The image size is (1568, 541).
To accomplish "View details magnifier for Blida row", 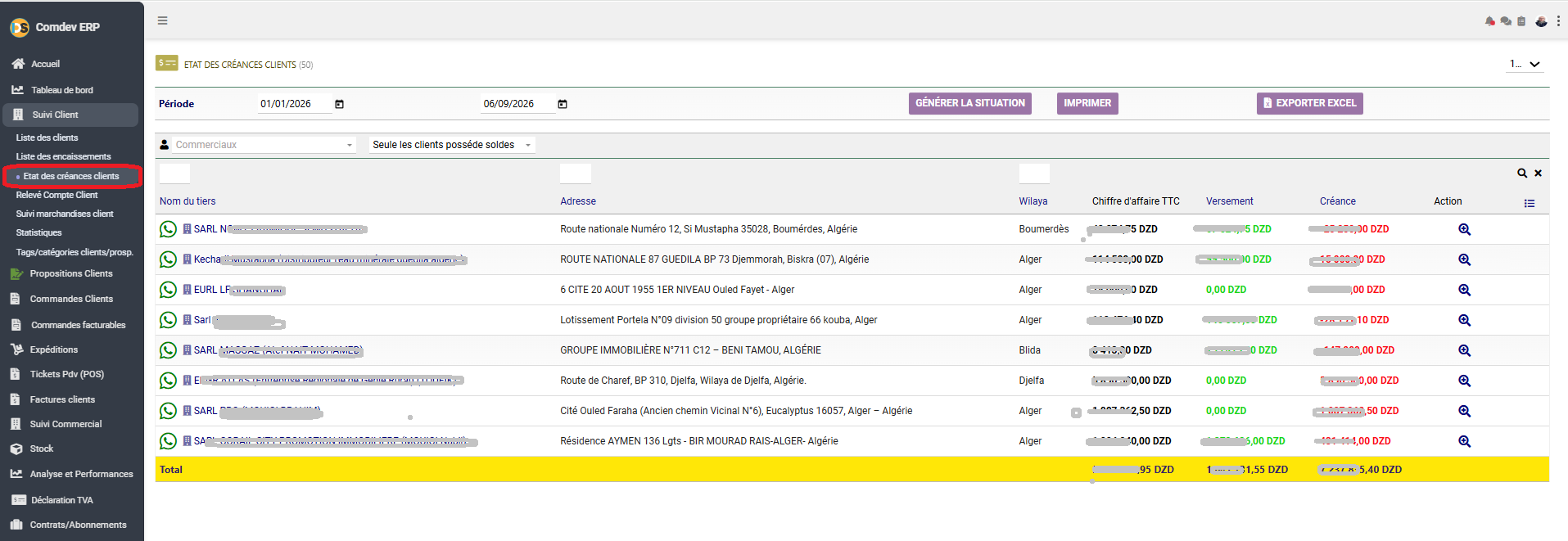I will (1465, 350).
